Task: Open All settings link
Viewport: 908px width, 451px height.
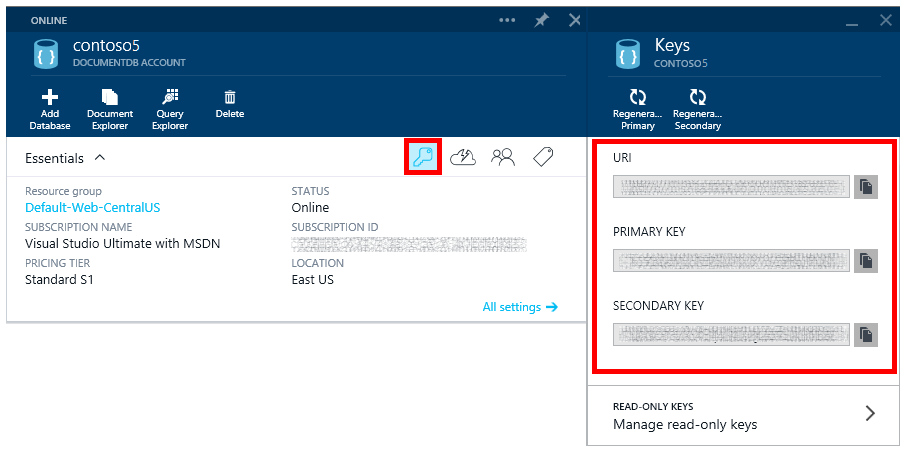Action: pyautogui.click(x=520, y=307)
